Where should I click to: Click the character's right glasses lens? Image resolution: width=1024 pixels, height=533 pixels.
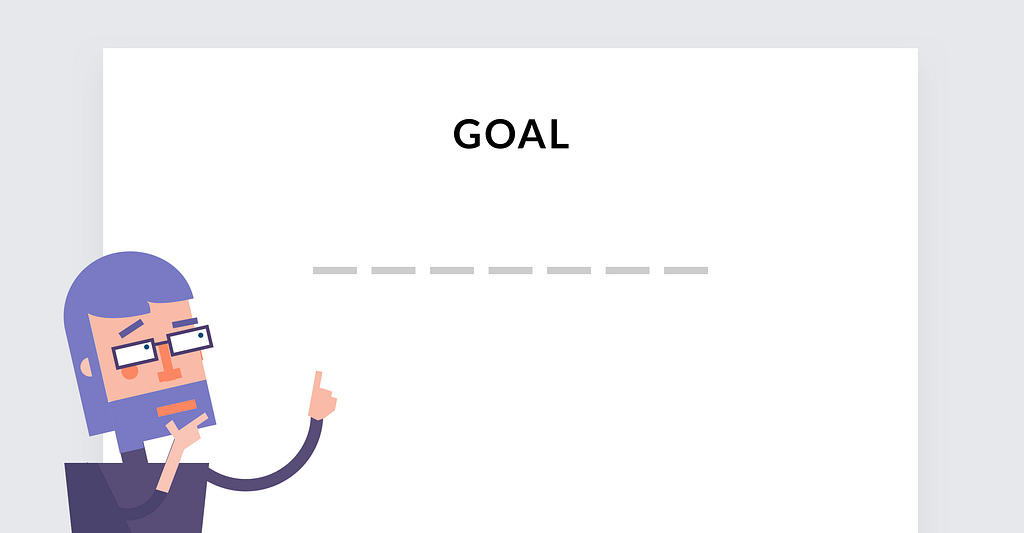coord(189,341)
